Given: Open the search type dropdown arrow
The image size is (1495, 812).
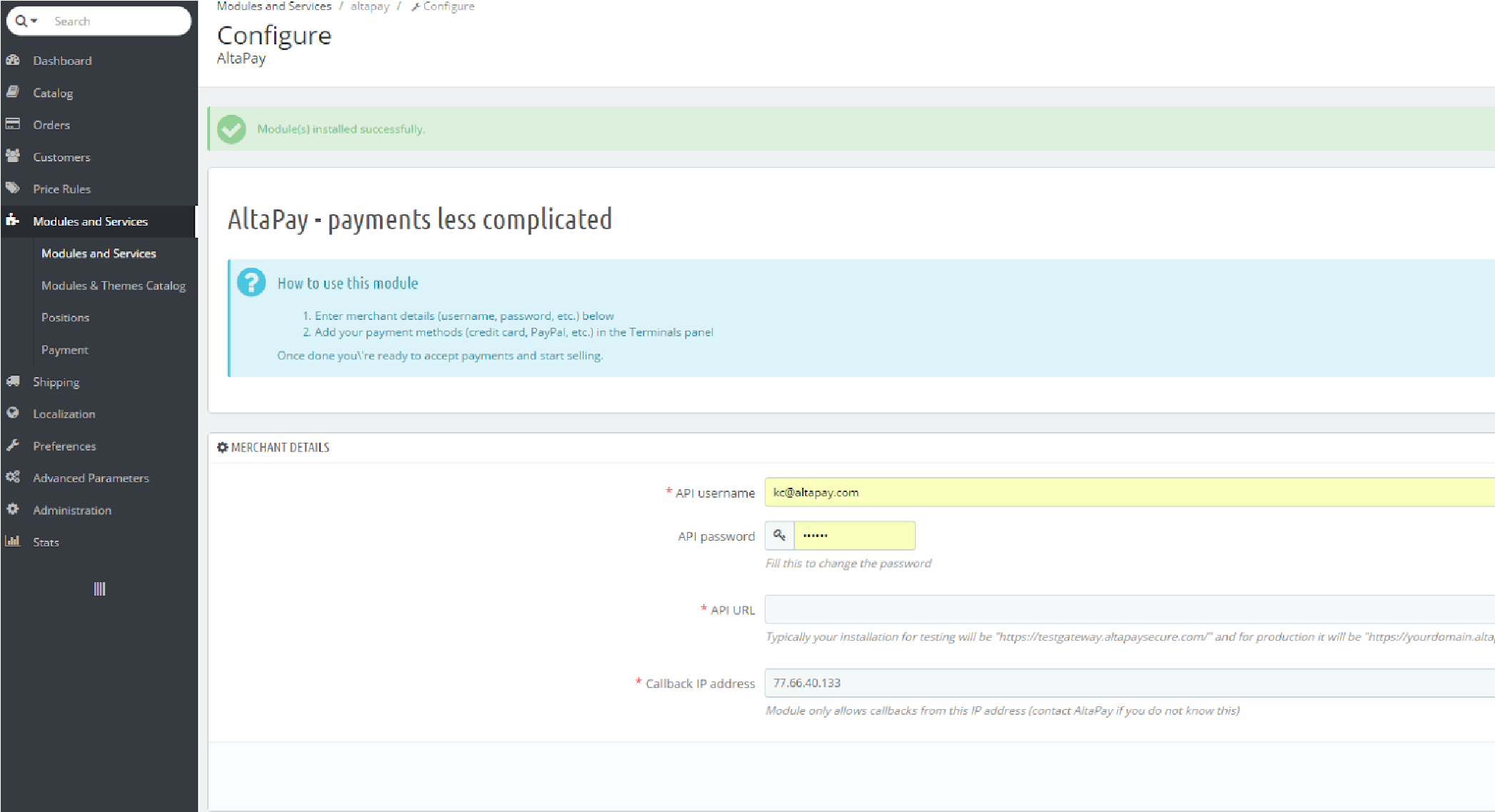Looking at the screenshot, I should (34, 21).
